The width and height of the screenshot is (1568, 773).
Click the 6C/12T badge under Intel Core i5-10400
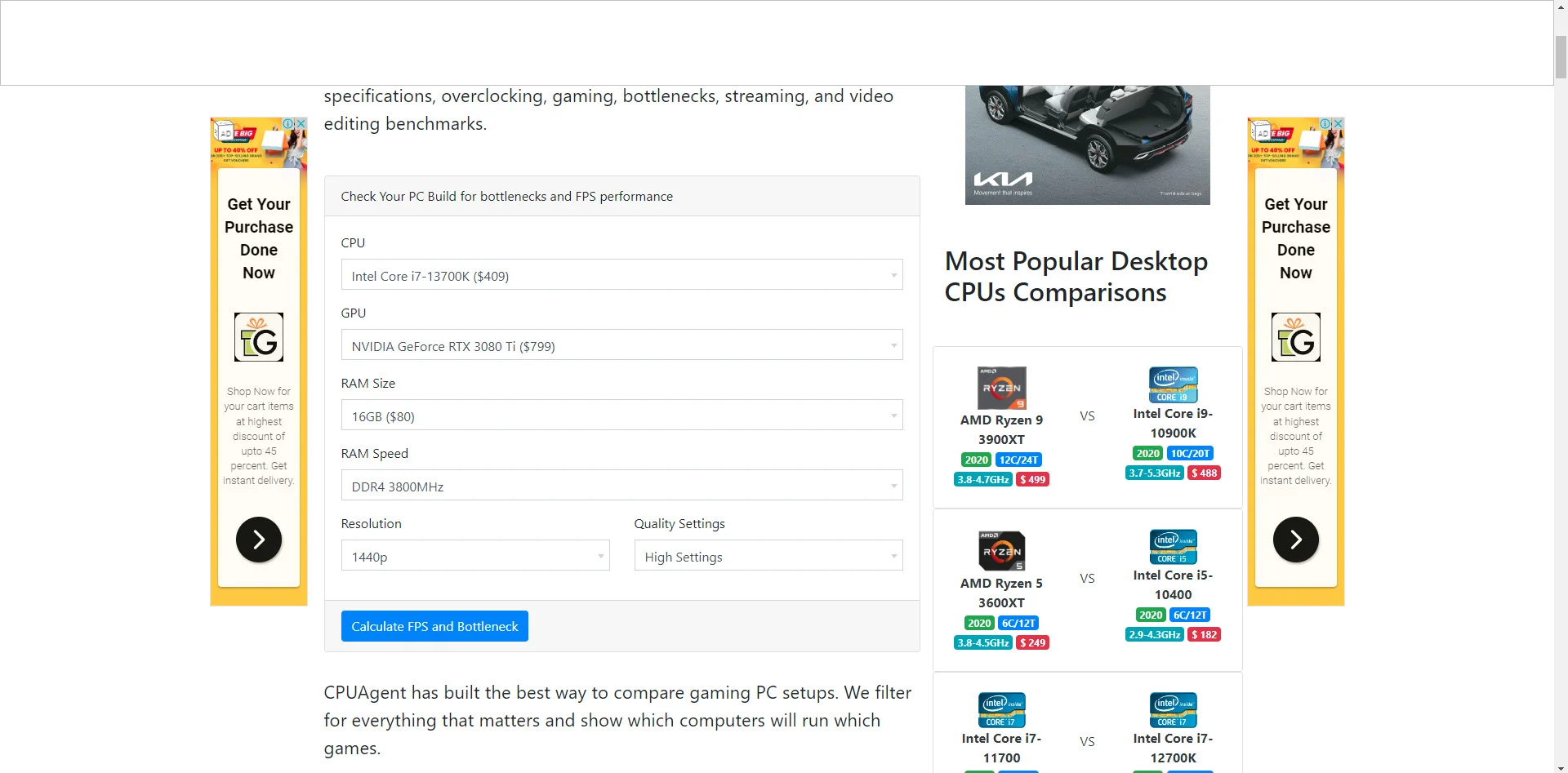[1190, 615]
